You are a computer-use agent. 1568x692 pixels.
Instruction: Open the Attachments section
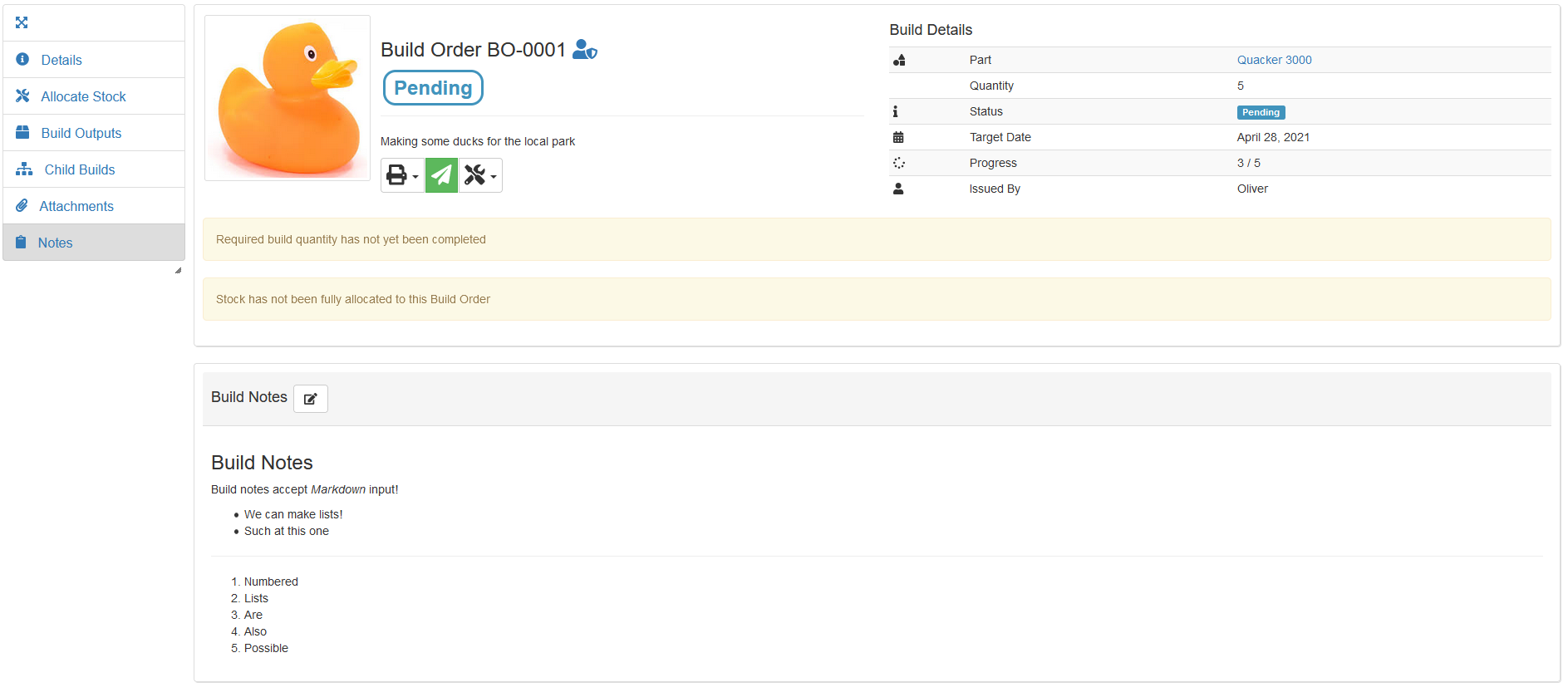click(76, 206)
